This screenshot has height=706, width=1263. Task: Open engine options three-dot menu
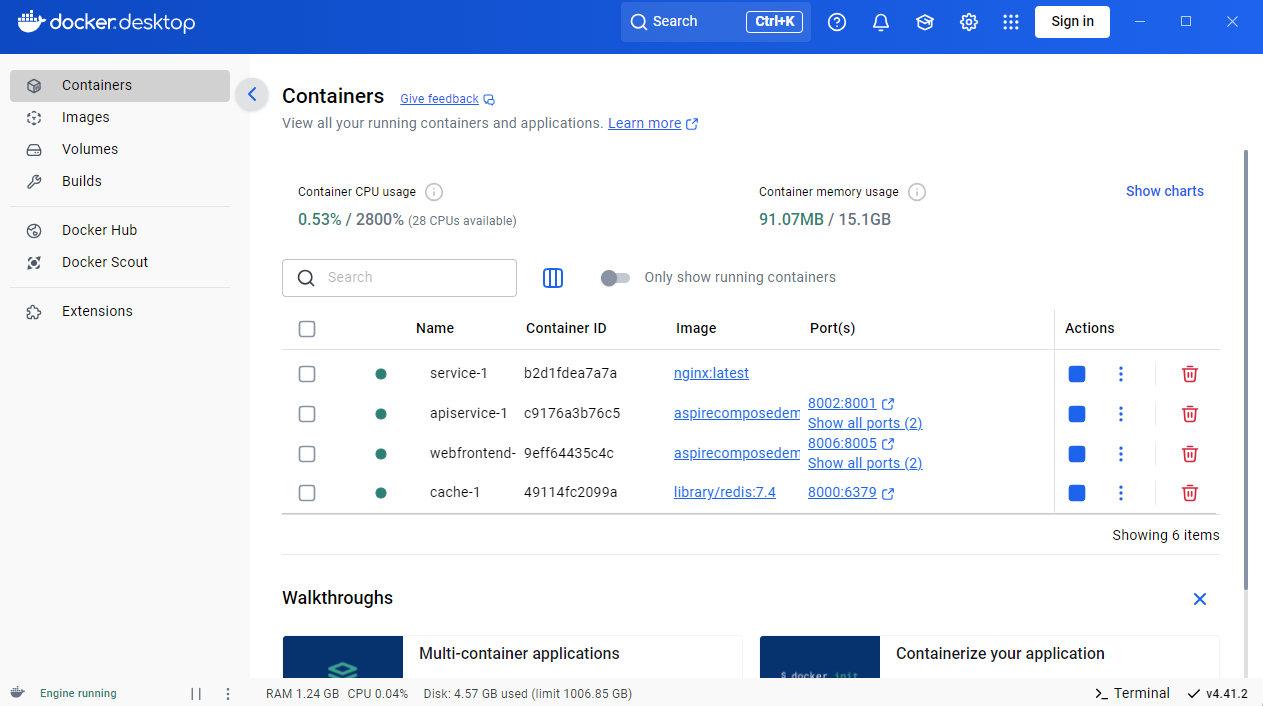coord(228,693)
